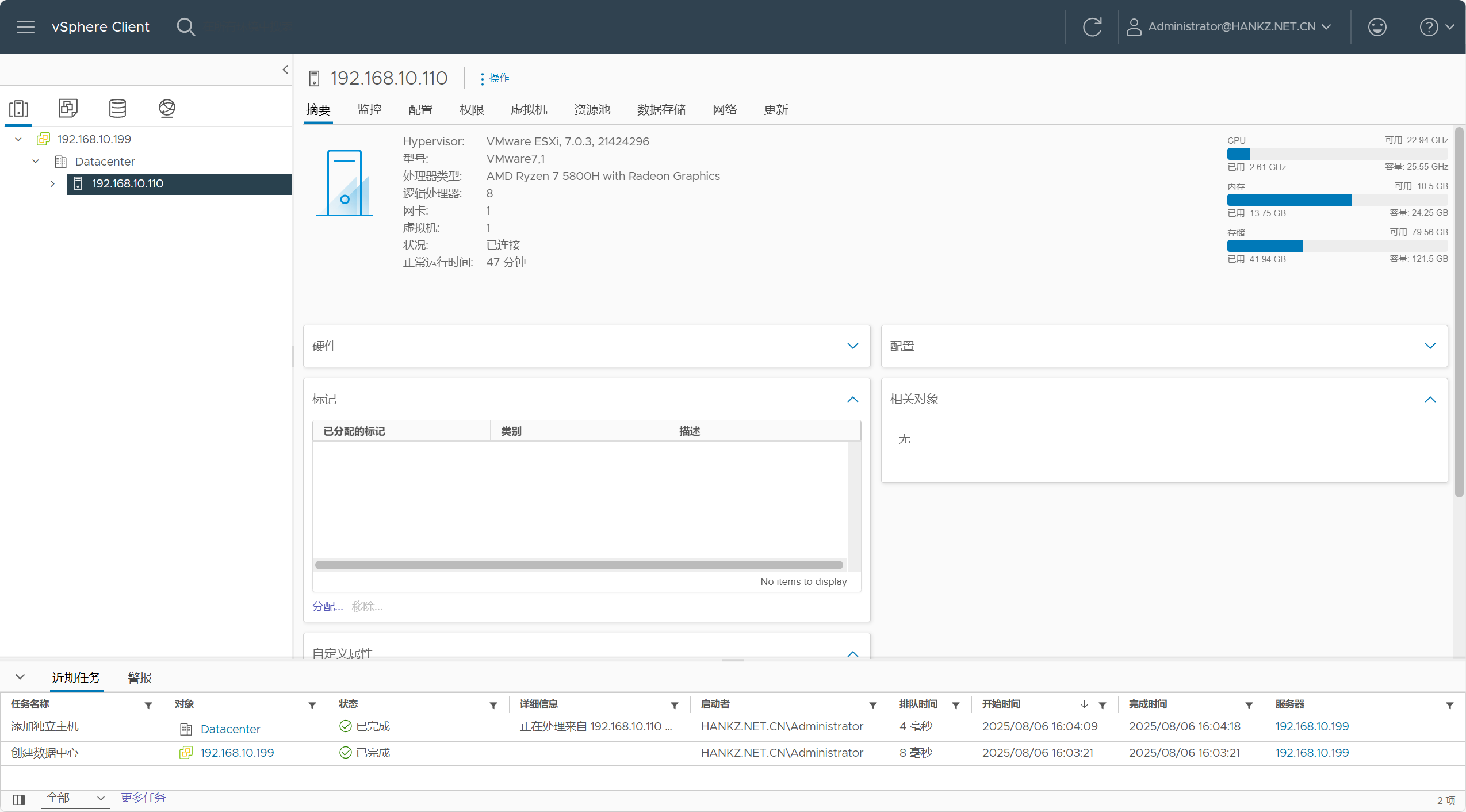
Task: Select the Networking inventory view
Action: click(x=167, y=108)
